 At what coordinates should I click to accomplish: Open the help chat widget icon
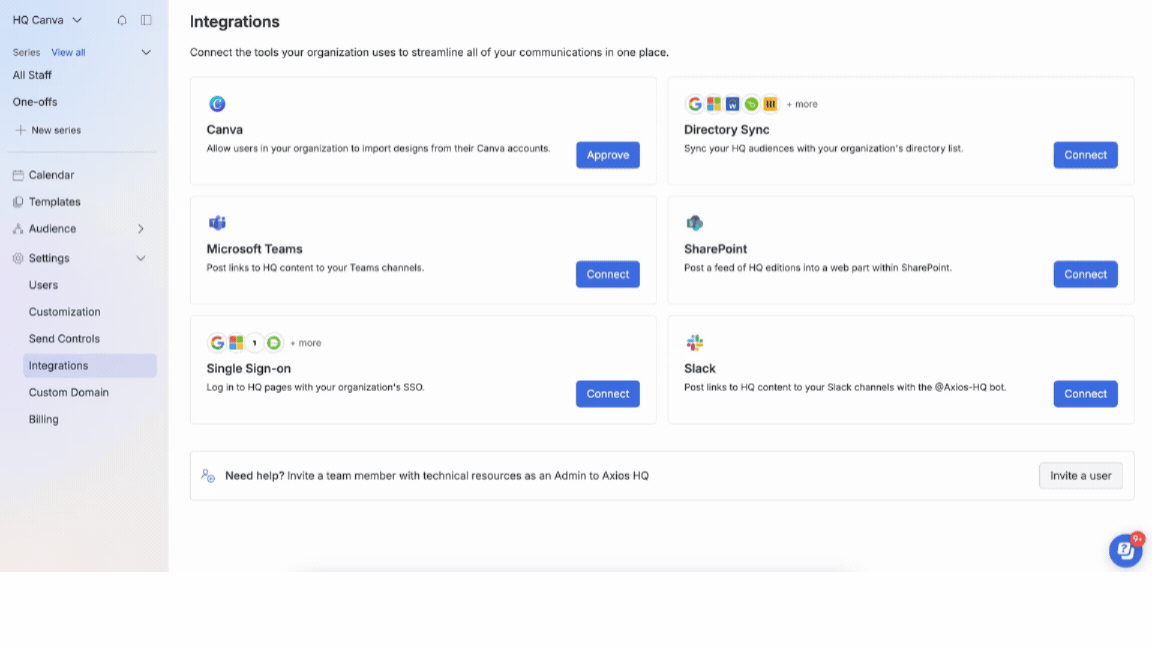click(x=1125, y=550)
